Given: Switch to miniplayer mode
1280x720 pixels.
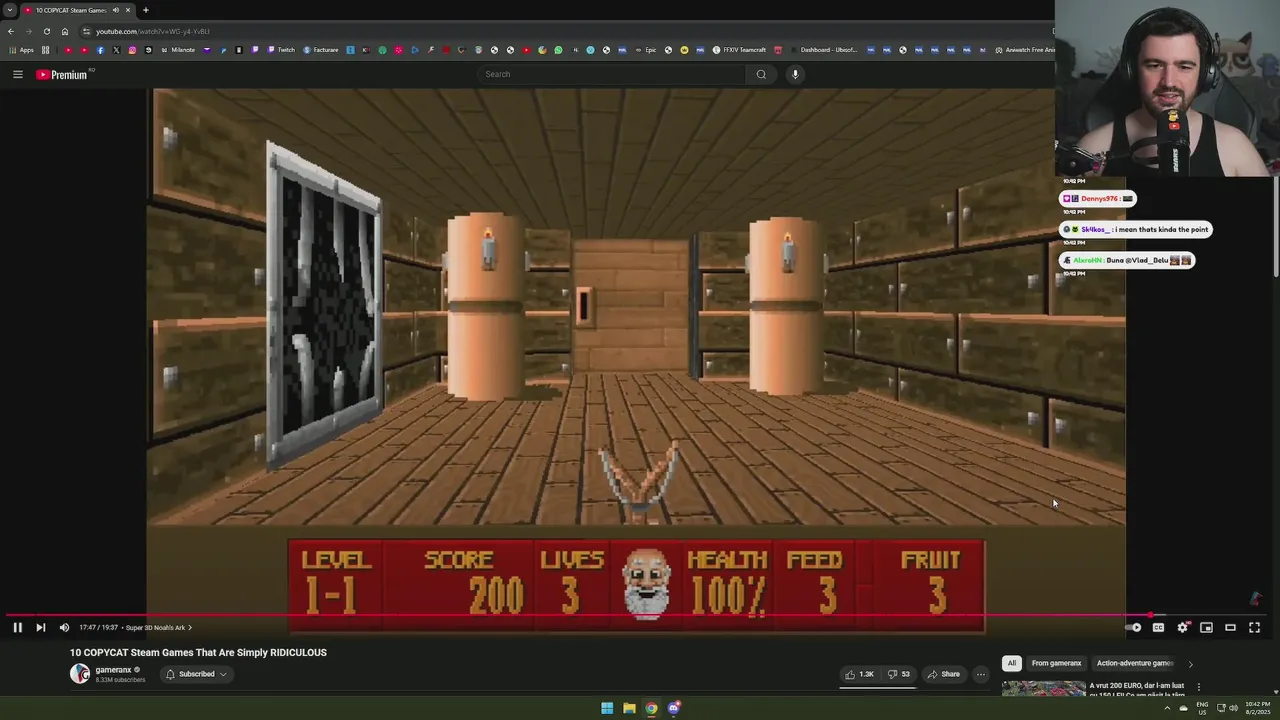Looking at the screenshot, I should [1206, 627].
